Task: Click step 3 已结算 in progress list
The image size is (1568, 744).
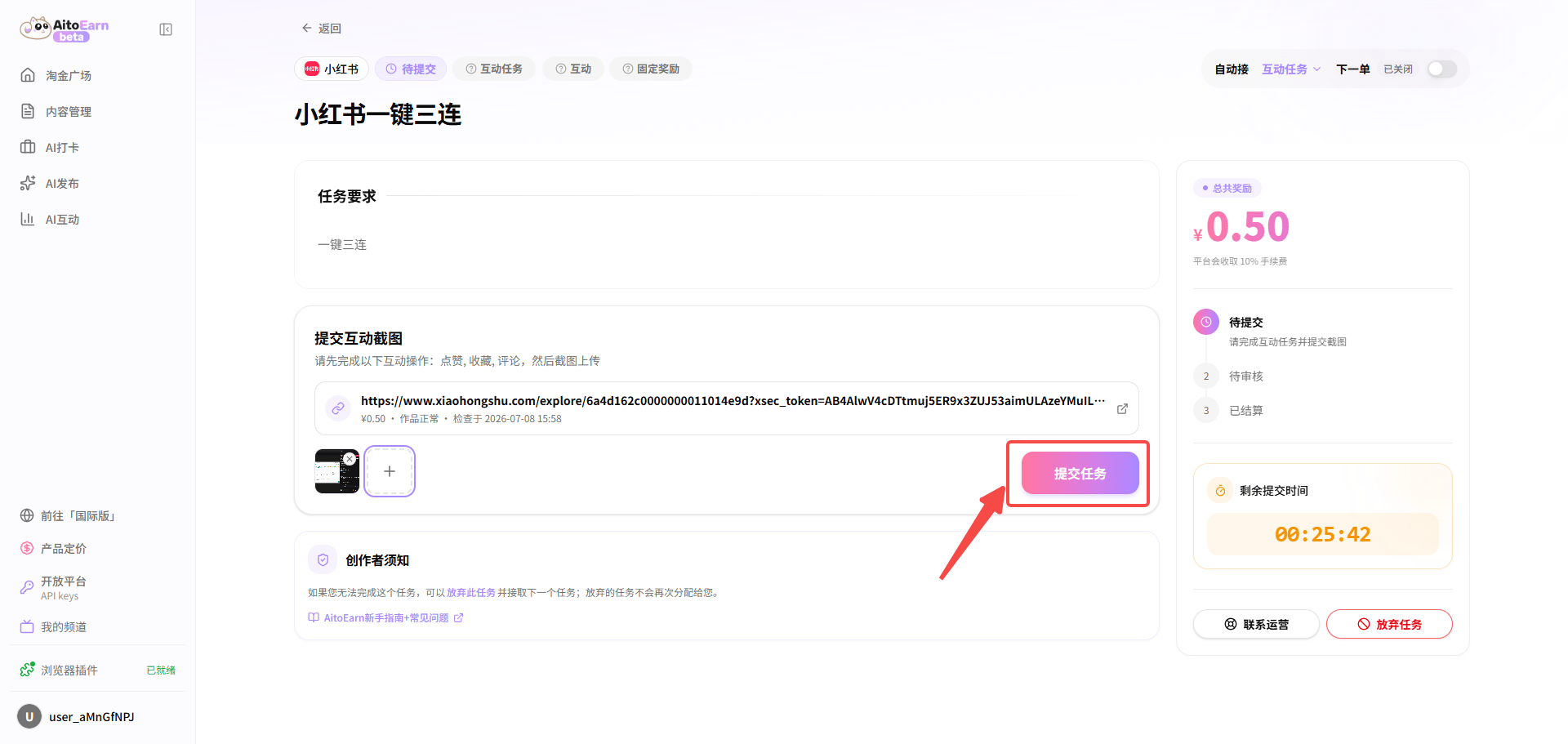Action: (1228, 411)
